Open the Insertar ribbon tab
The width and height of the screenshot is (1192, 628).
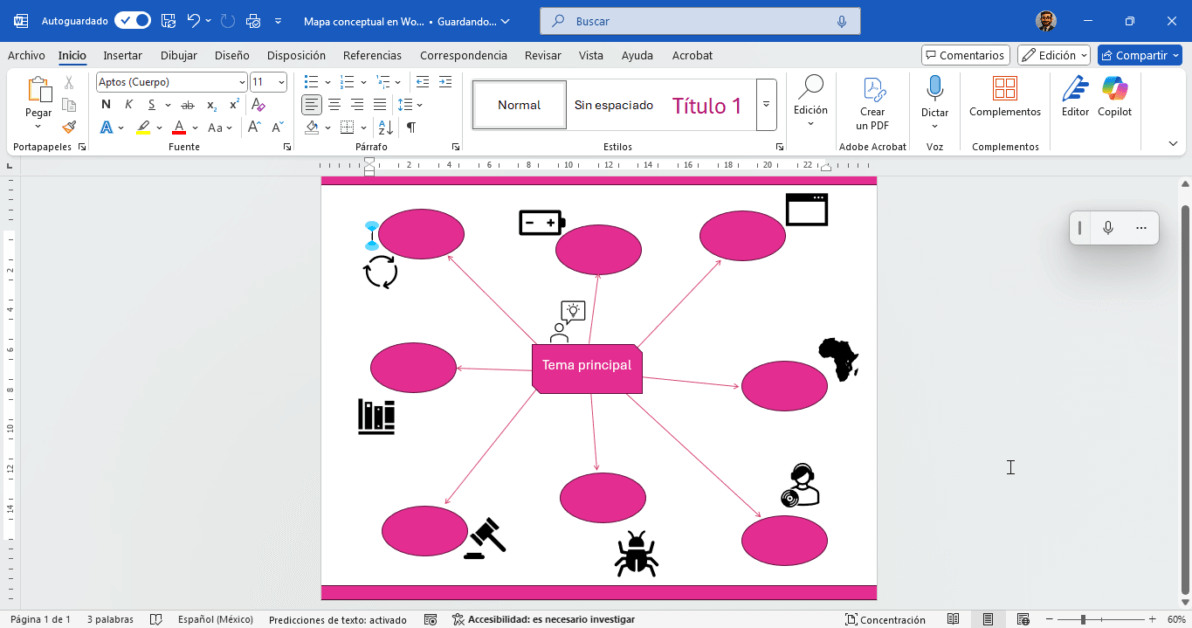coord(122,56)
